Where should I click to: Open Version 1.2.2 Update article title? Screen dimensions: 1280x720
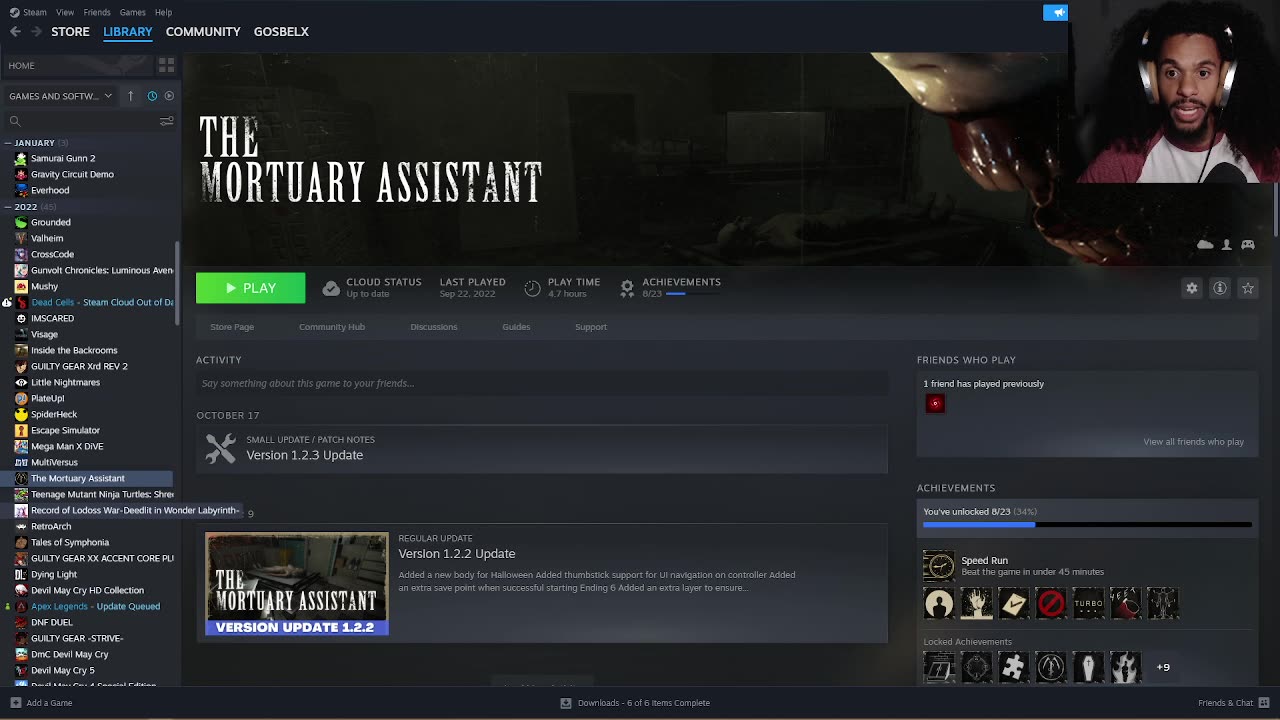click(457, 554)
